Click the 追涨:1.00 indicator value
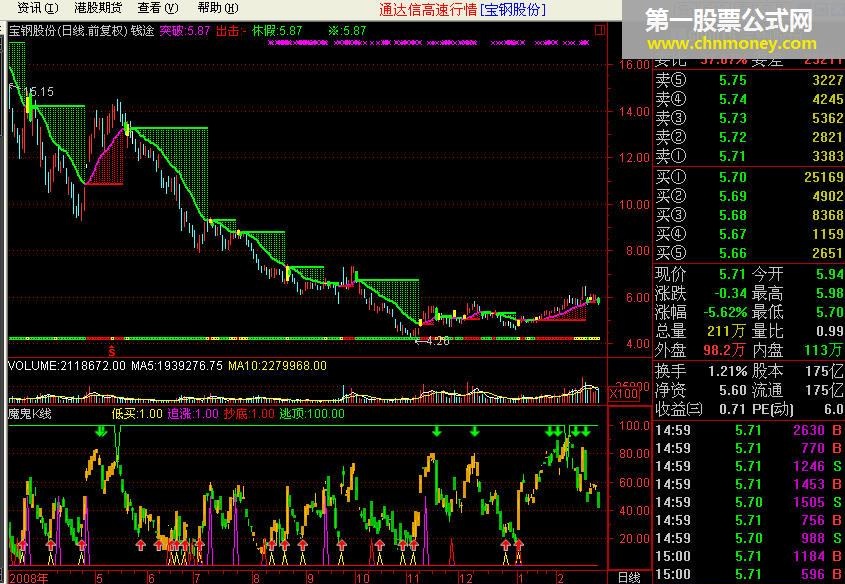 click(x=193, y=414)
